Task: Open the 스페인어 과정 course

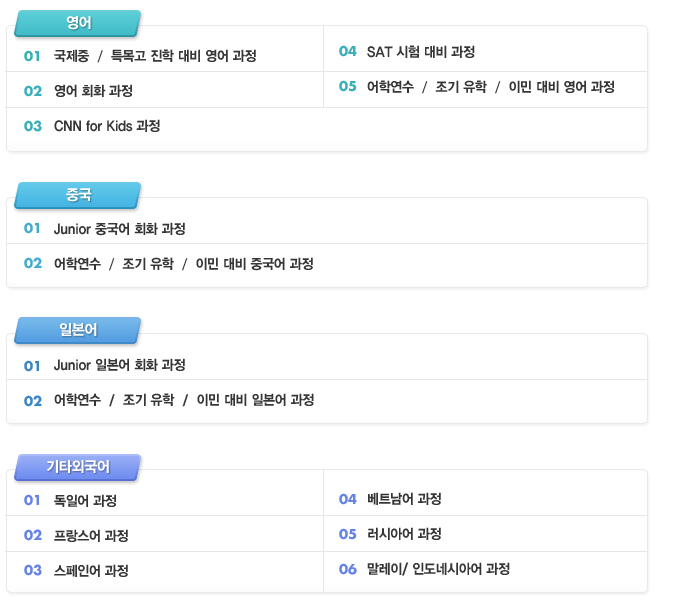Action: [x=91, y=571]
